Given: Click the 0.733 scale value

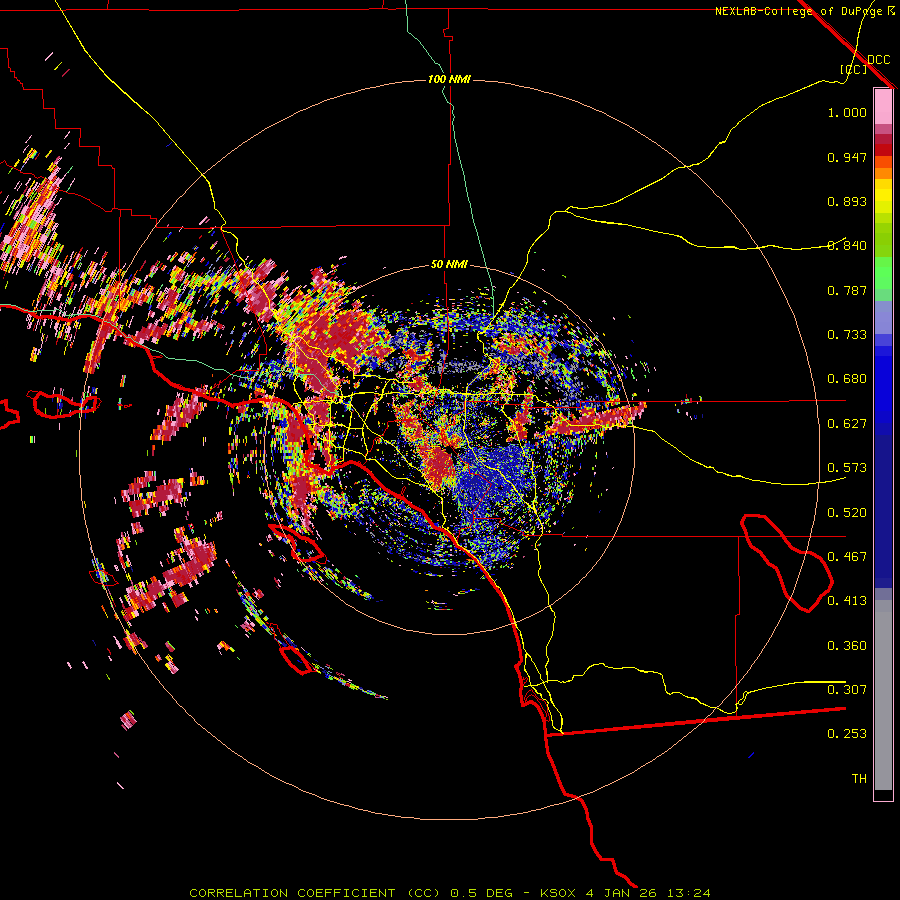Looking at the screenshot, I should click(847, 335).
